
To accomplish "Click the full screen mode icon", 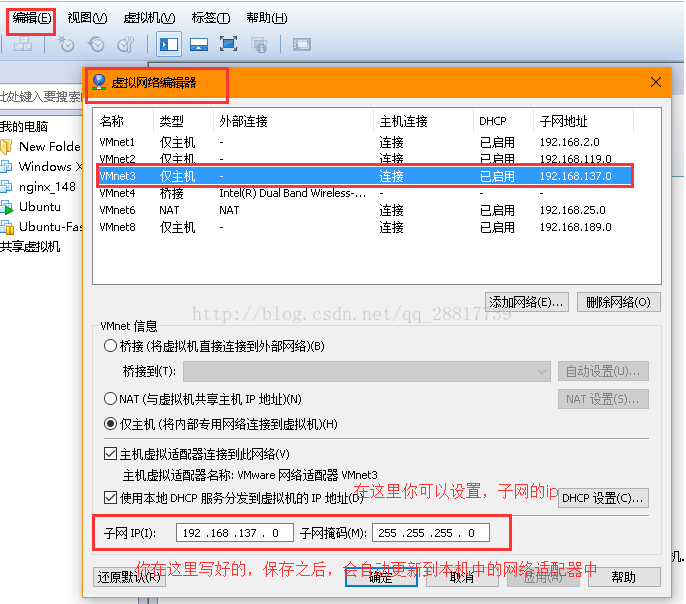I will [x=228, y=44].
